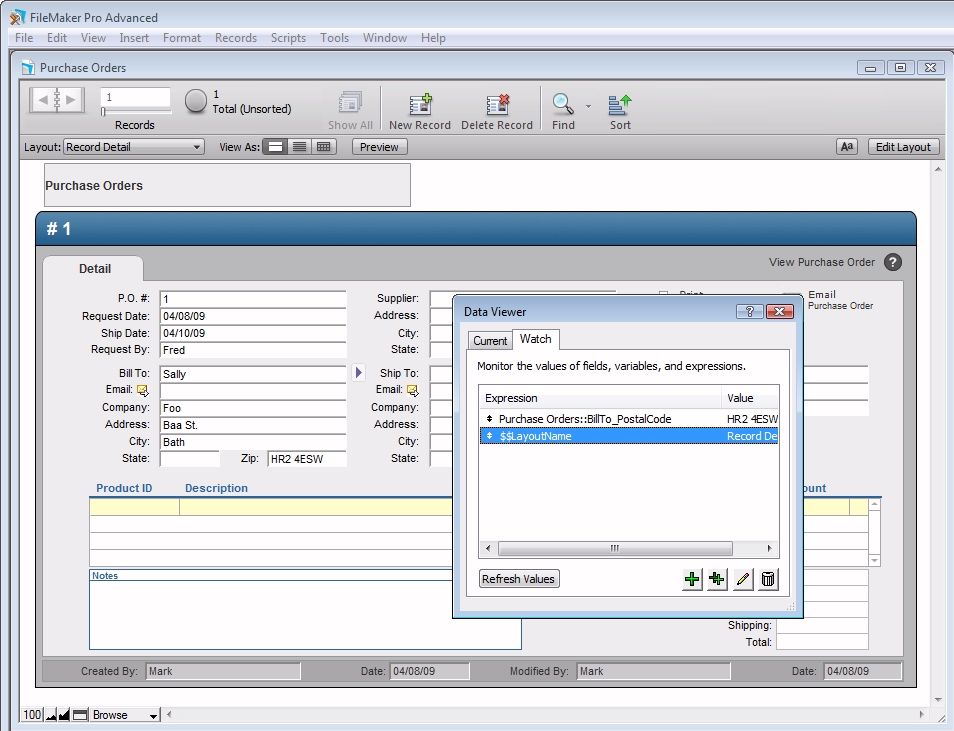Click Data Viewer horizontal scrollbar thumb
This screenshot has width=954, height=731.
point(615,548)
